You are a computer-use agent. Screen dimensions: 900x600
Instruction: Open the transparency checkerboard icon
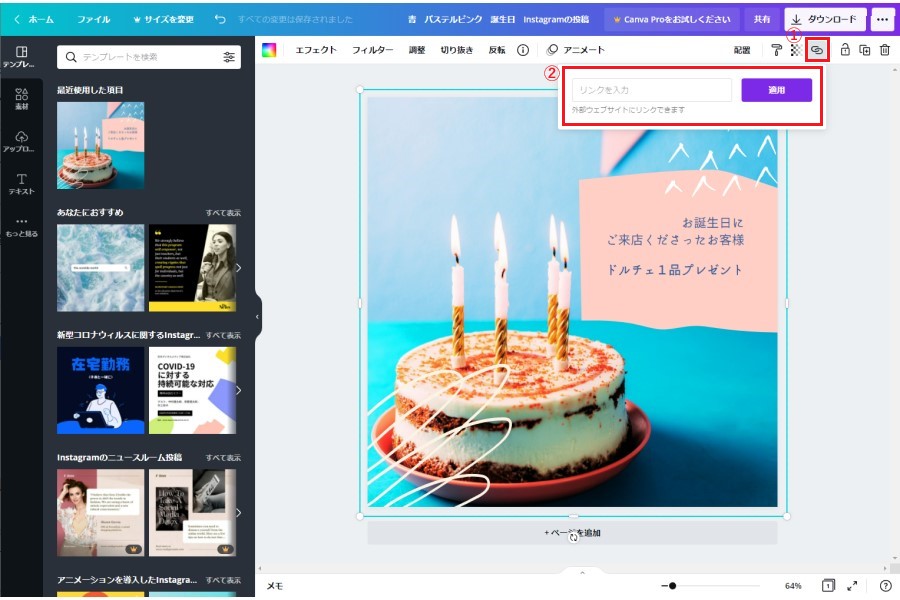coord(796,50)
